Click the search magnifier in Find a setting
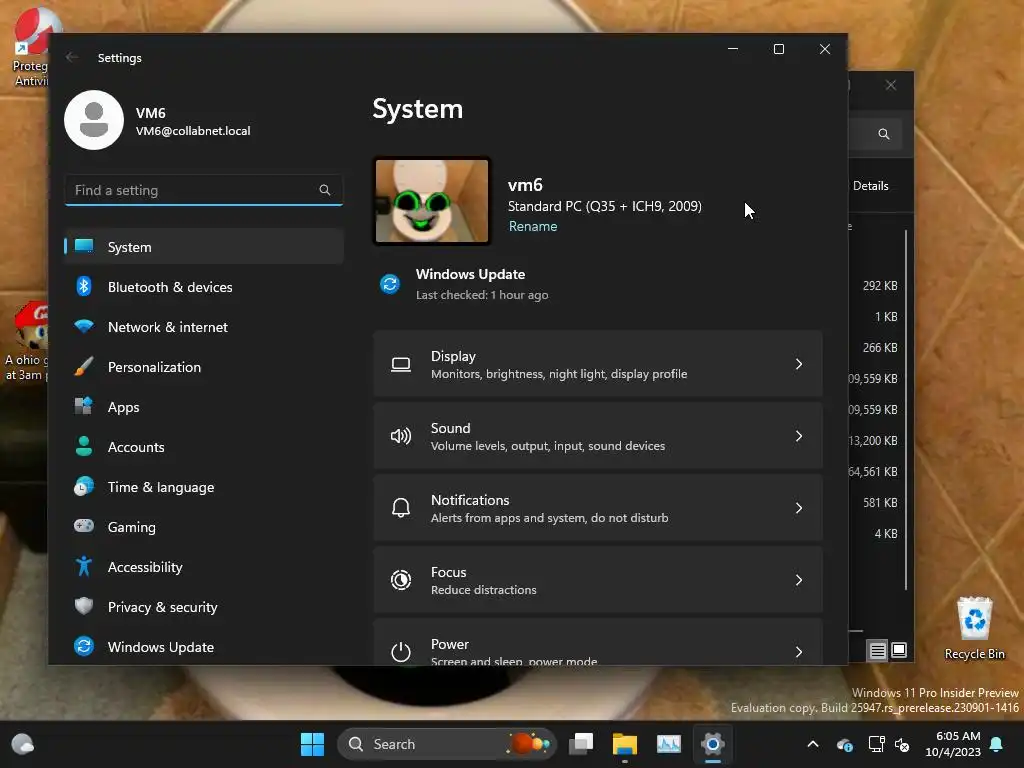The width and height of the screenshot is (1024, 768). pyautogui.click(x=325, y=190)
